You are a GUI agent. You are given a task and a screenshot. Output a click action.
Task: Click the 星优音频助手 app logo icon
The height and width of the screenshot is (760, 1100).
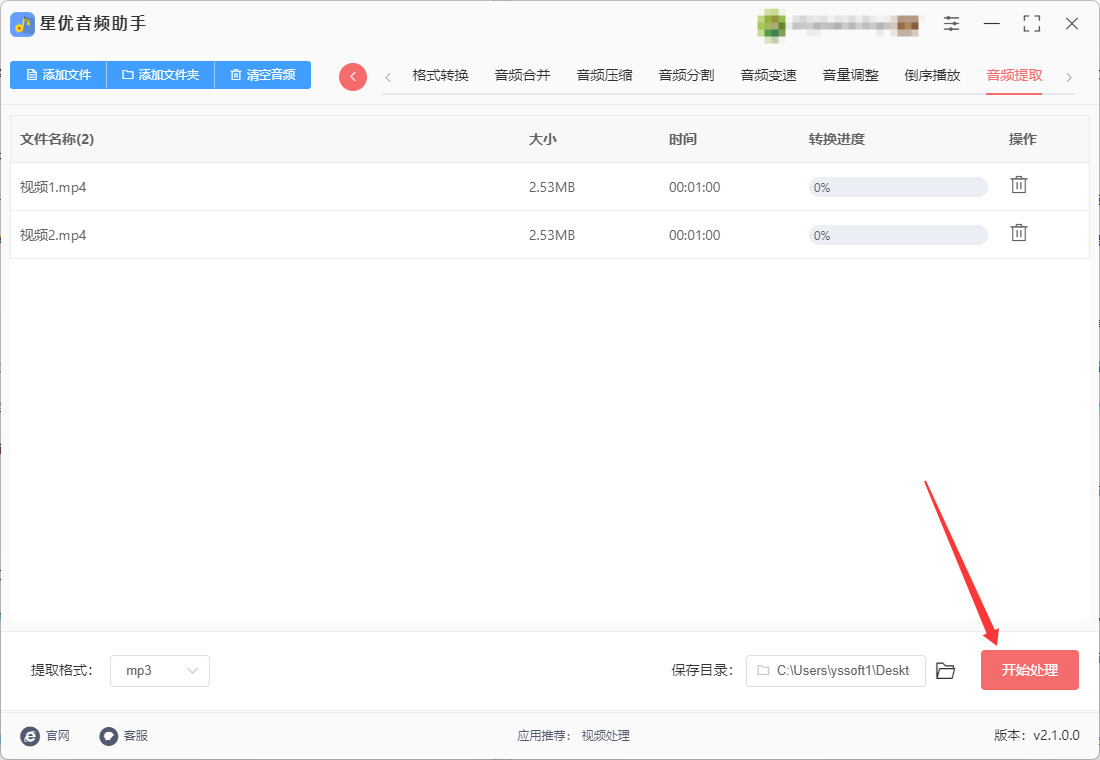tap(22, 25)
